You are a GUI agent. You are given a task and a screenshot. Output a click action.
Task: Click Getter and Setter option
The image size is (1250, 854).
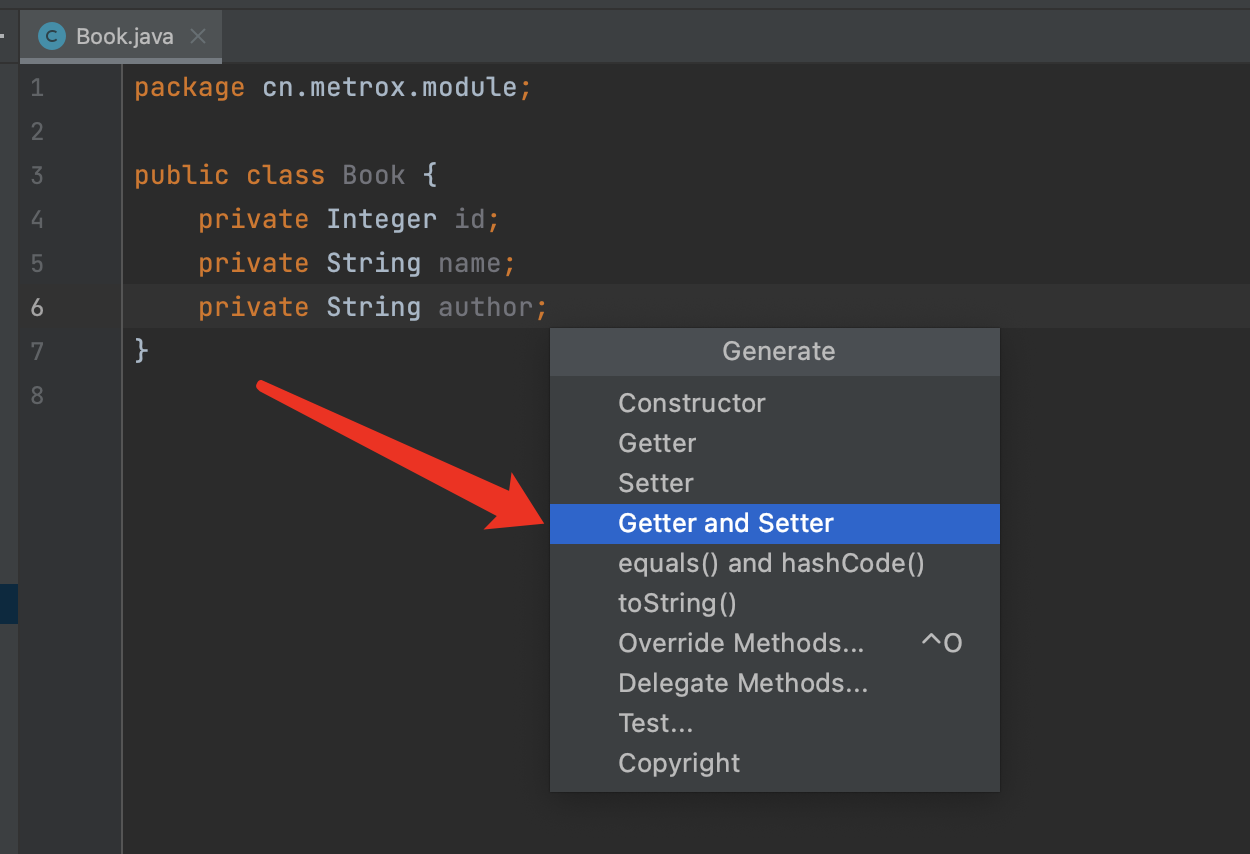point(726,523)
